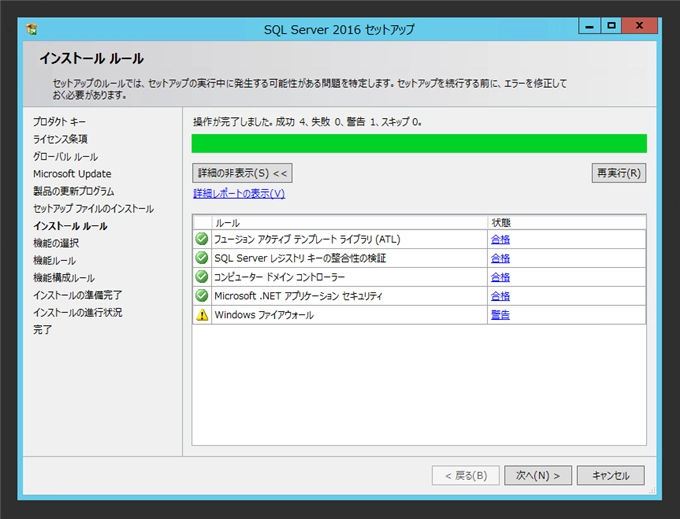
Task: Select インストールの準備完了 step in sidebar
Action: click(78, 295)
